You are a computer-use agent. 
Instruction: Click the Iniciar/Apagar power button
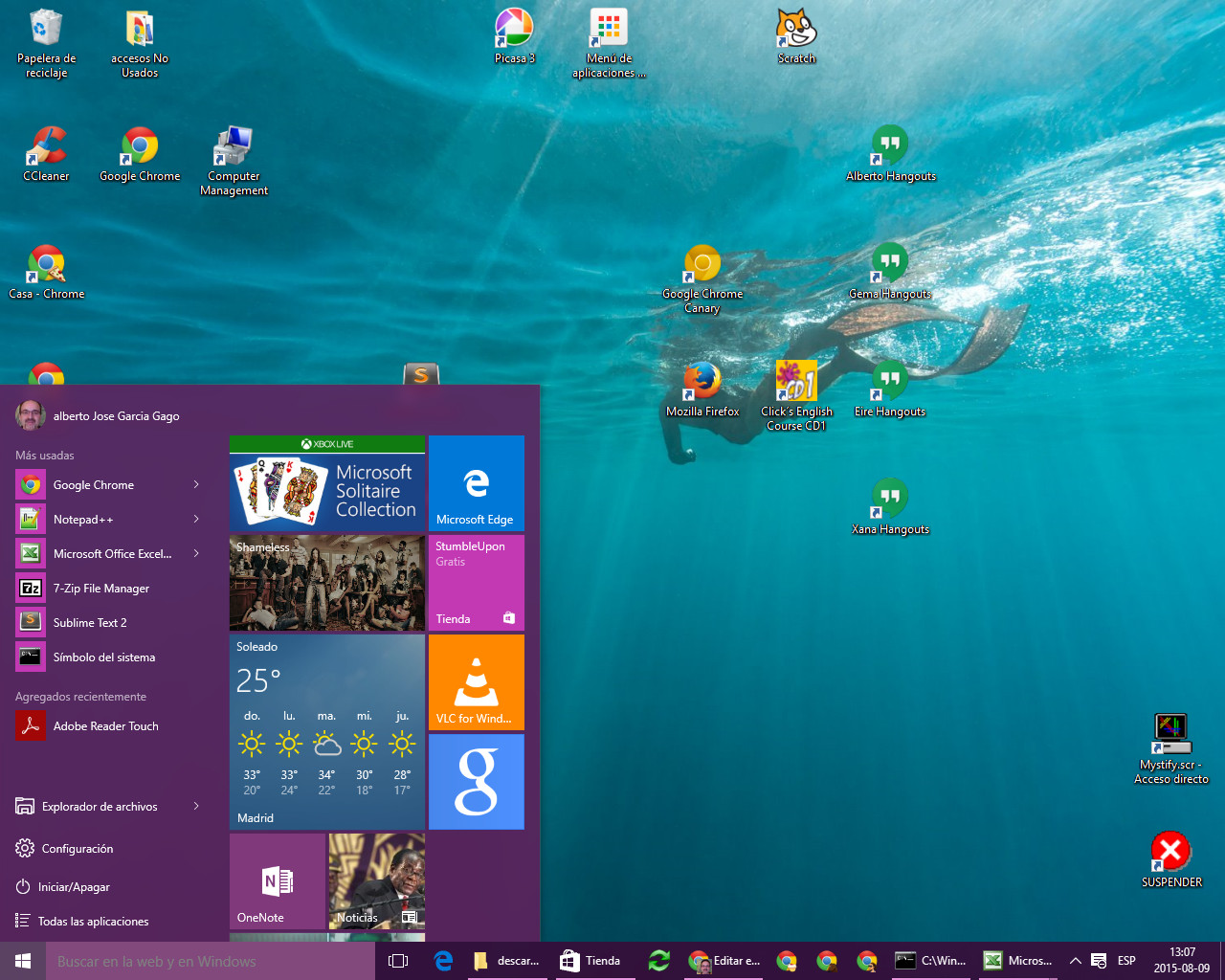74,887
